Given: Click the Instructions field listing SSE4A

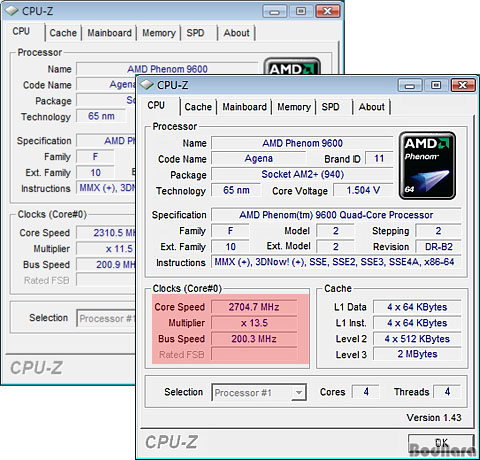Looking at the screenshot, I should (336, 262).
